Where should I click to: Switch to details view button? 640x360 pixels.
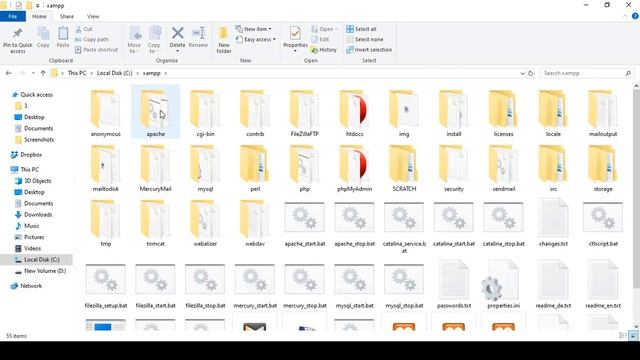pos(623,336)
